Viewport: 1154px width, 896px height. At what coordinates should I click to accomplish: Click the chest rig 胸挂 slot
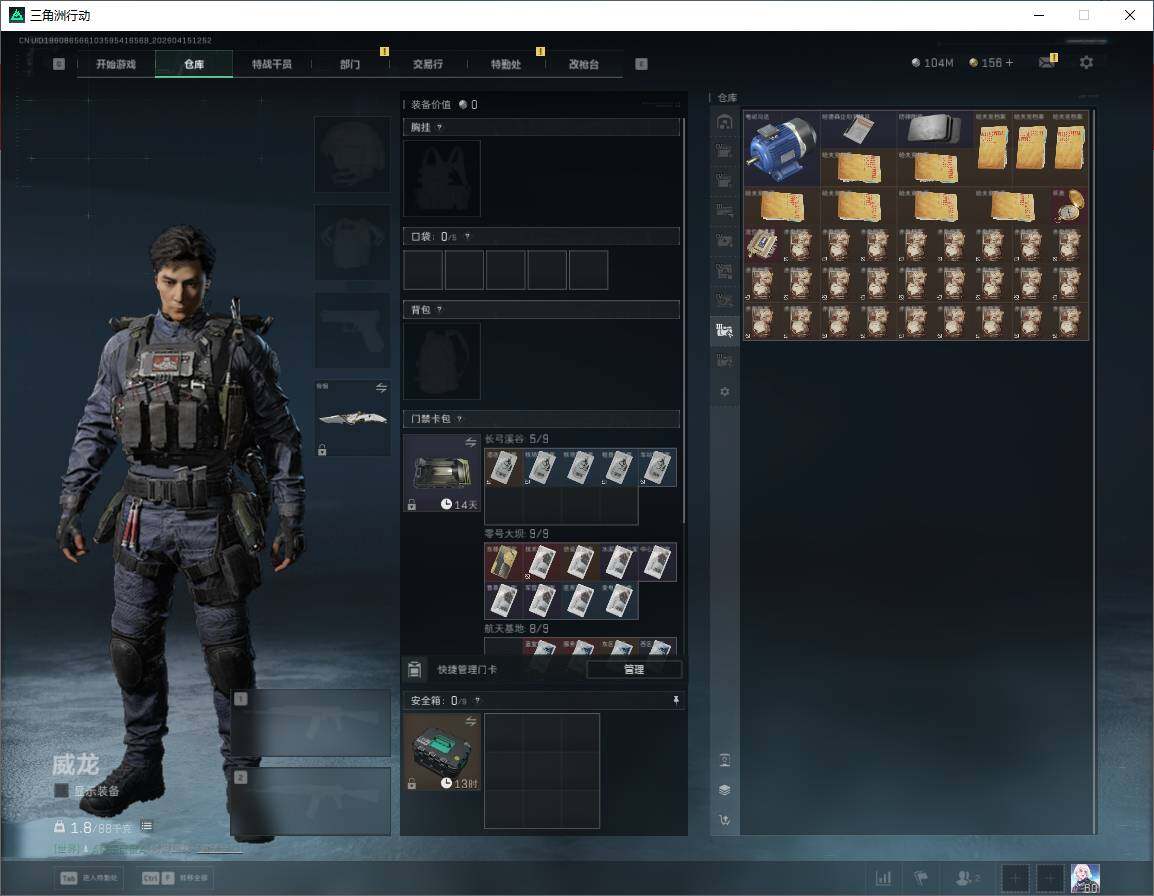click(442, 178)
